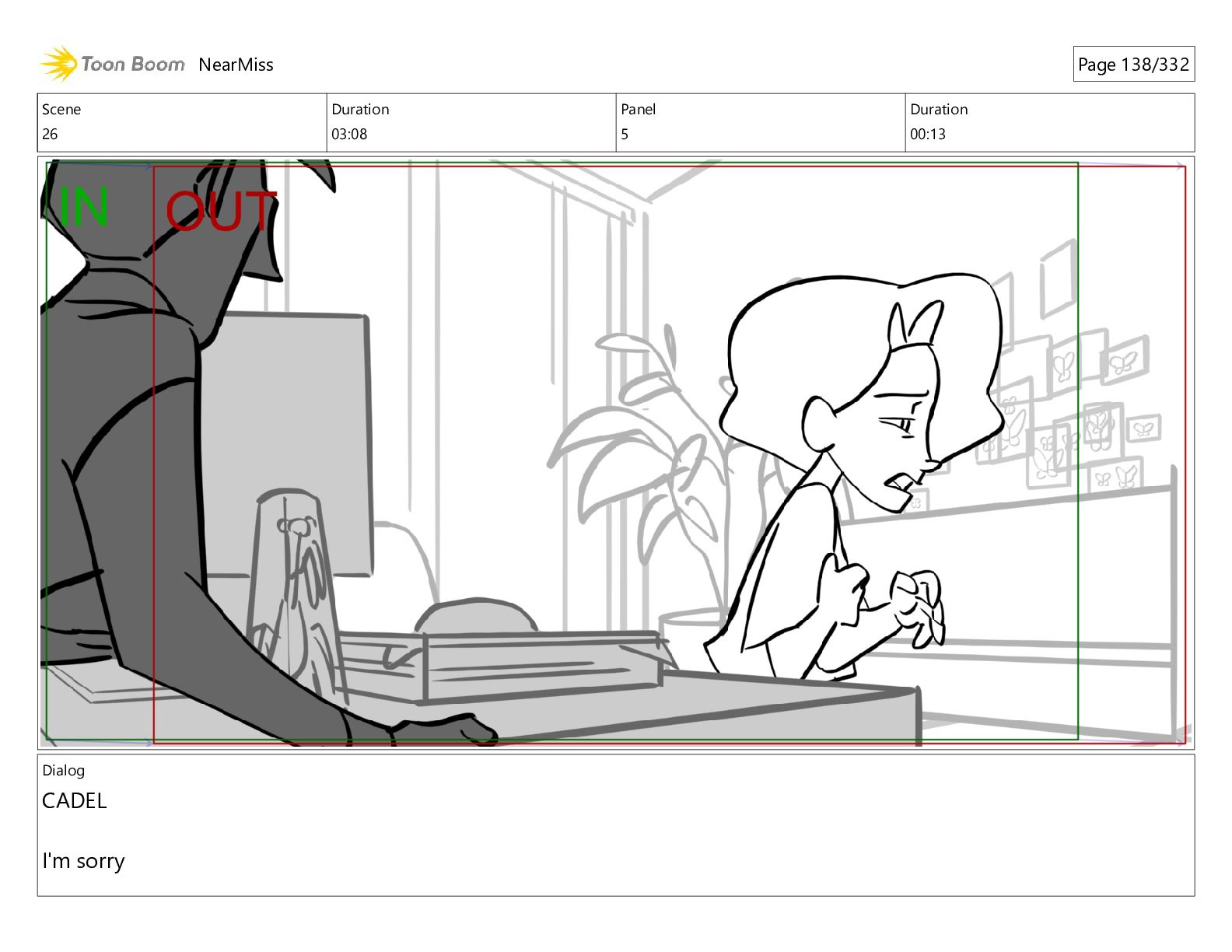The image size is (1232, 952).
Task: Click the Dialog label
Action: pos(64,770)
